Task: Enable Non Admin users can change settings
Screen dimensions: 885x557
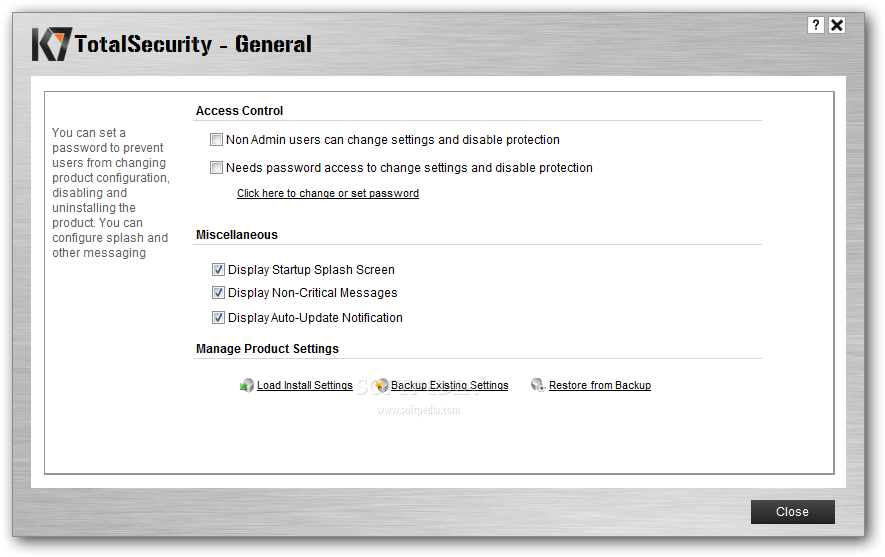Action: (216, 139)
